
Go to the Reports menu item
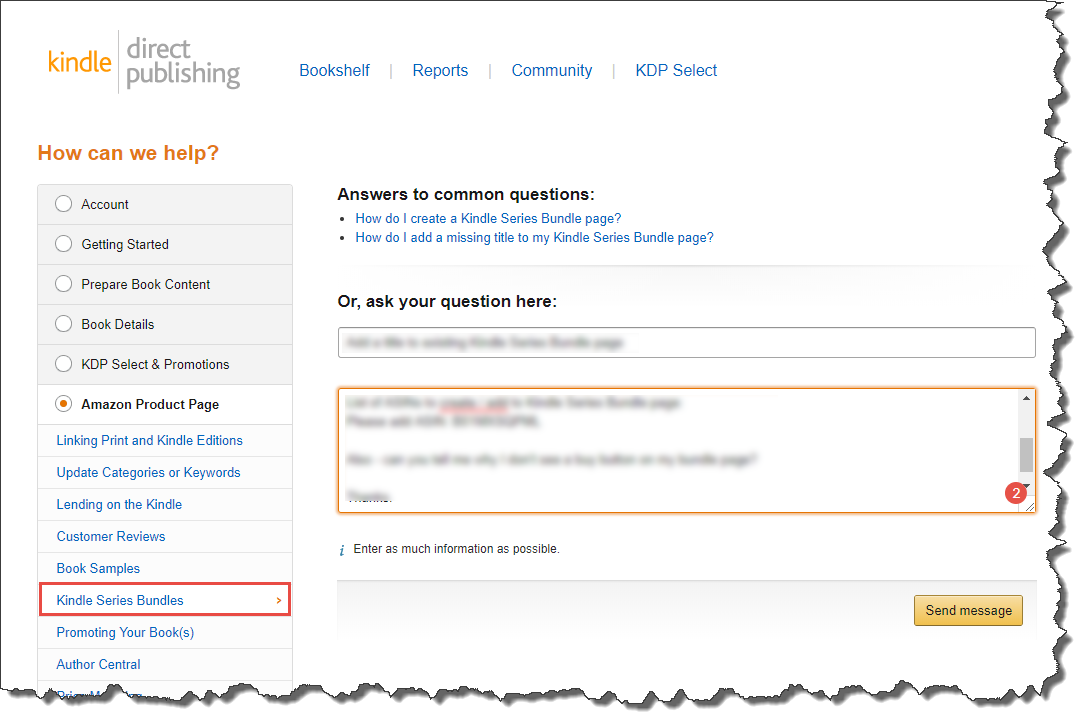pyautogui.click(x=440, y=70)
